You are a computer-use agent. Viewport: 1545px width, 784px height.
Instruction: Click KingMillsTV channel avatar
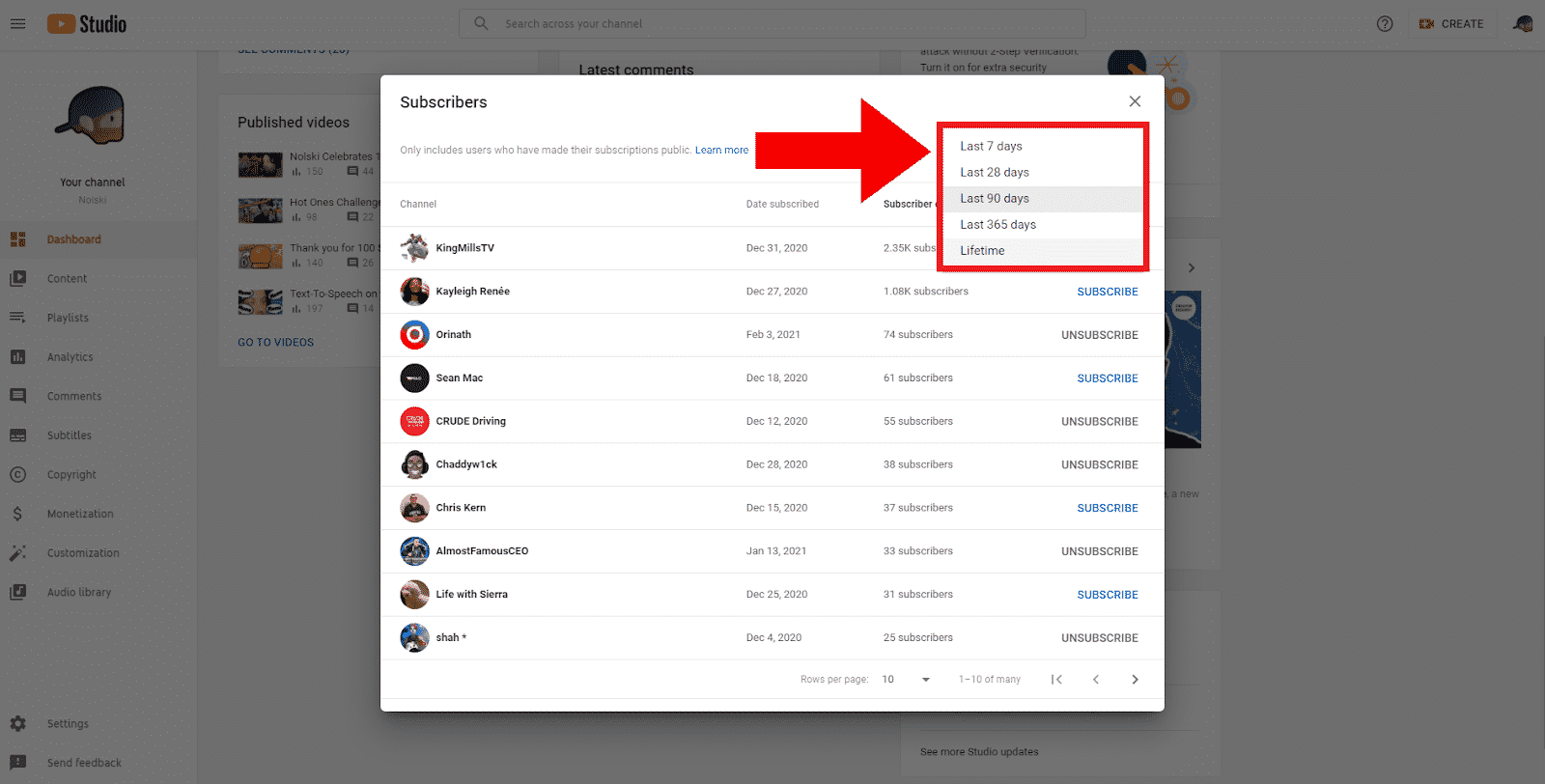pos(414,248)
